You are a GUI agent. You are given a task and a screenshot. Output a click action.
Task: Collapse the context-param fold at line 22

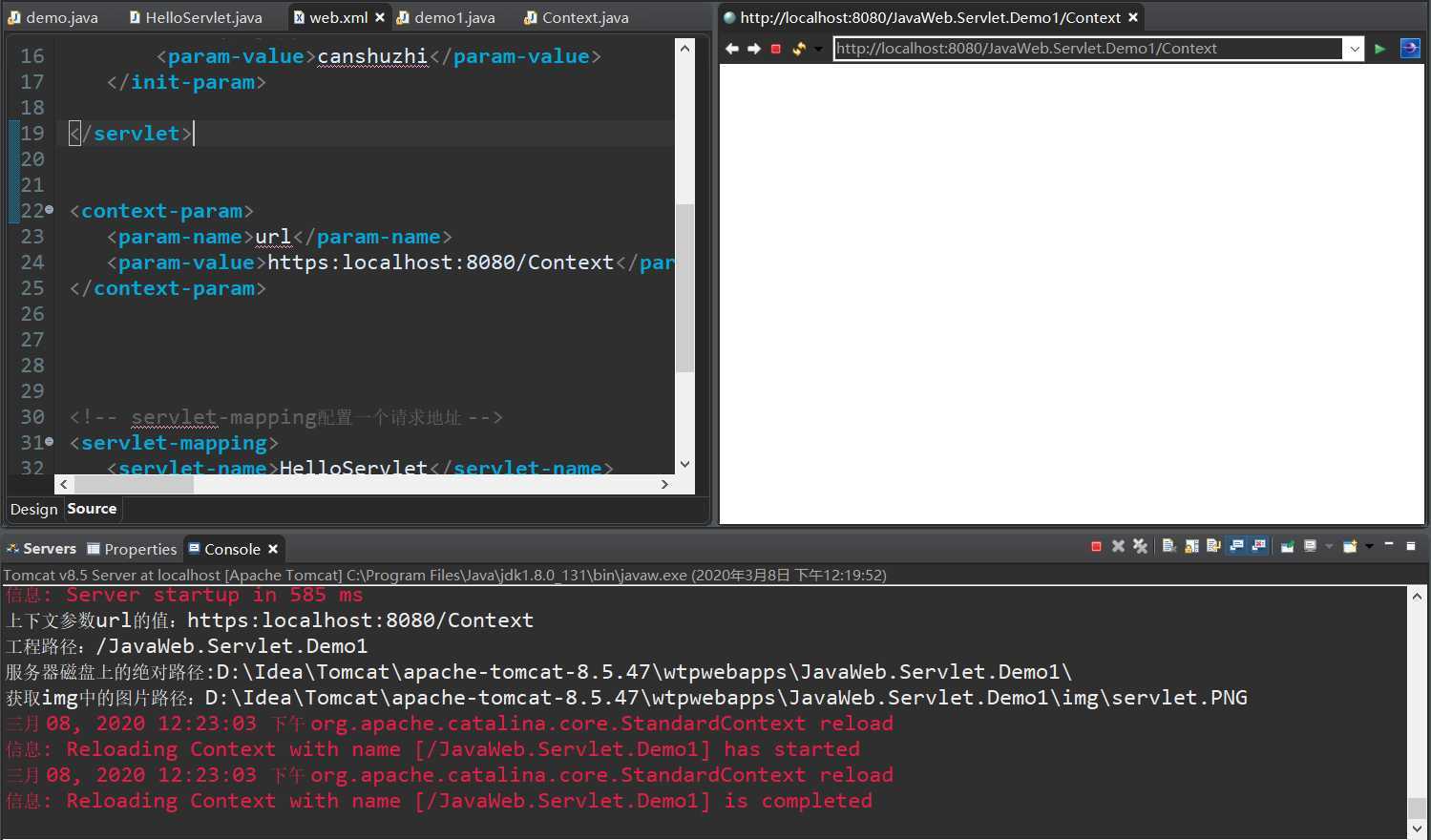(49, 210)
